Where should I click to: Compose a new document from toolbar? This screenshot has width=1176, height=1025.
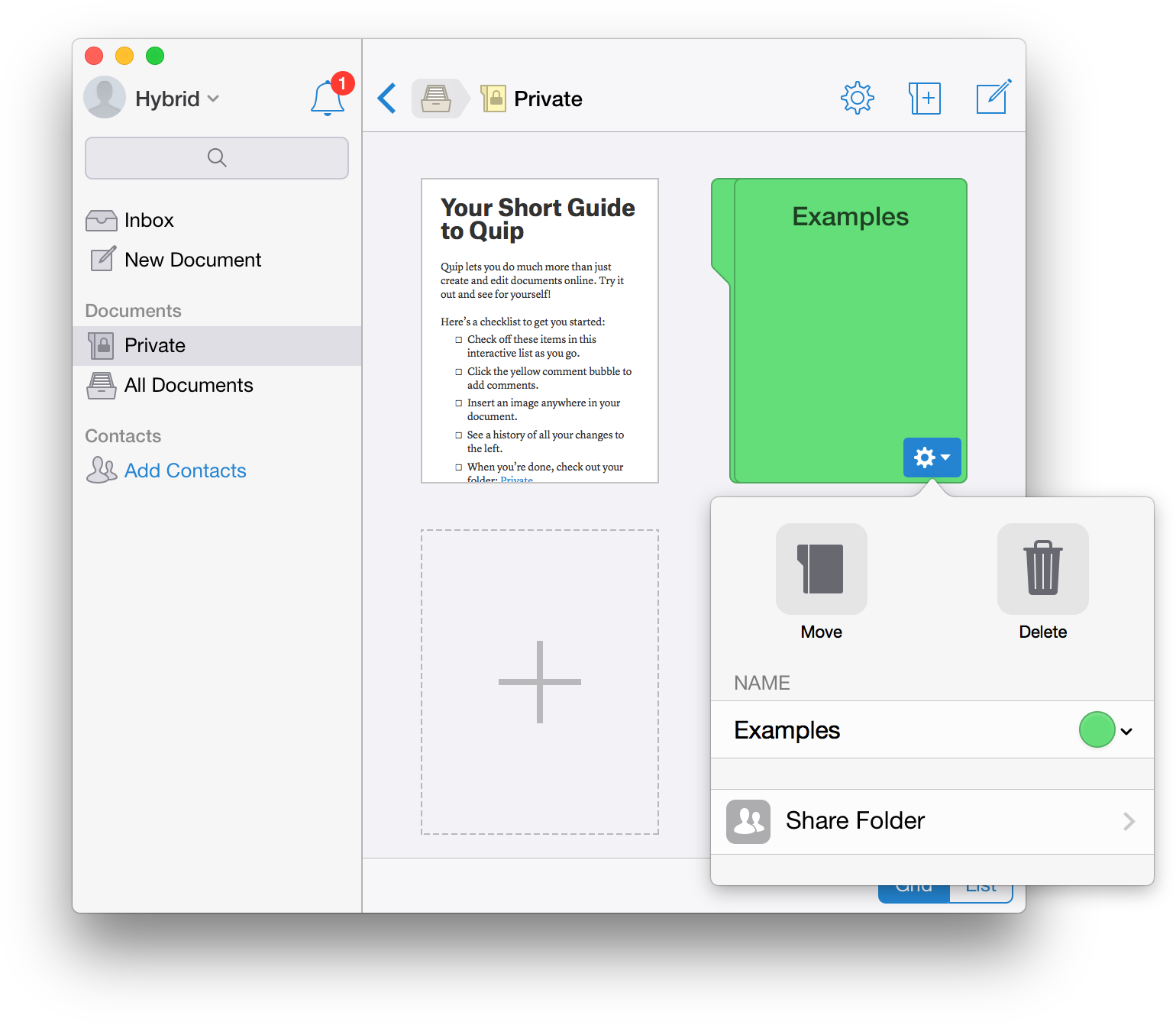tap(993, 98)
